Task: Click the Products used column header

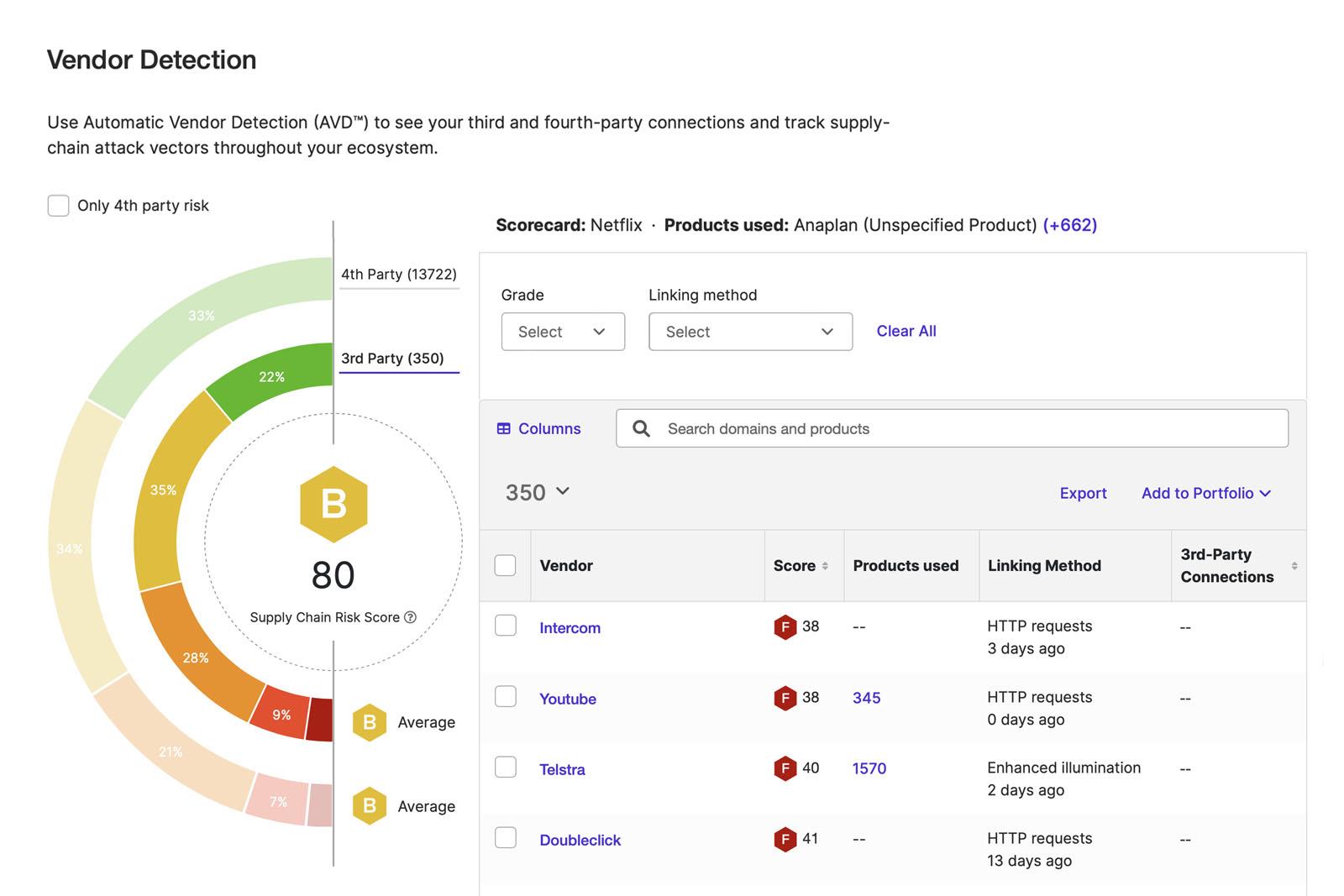Action: point(906,566)
